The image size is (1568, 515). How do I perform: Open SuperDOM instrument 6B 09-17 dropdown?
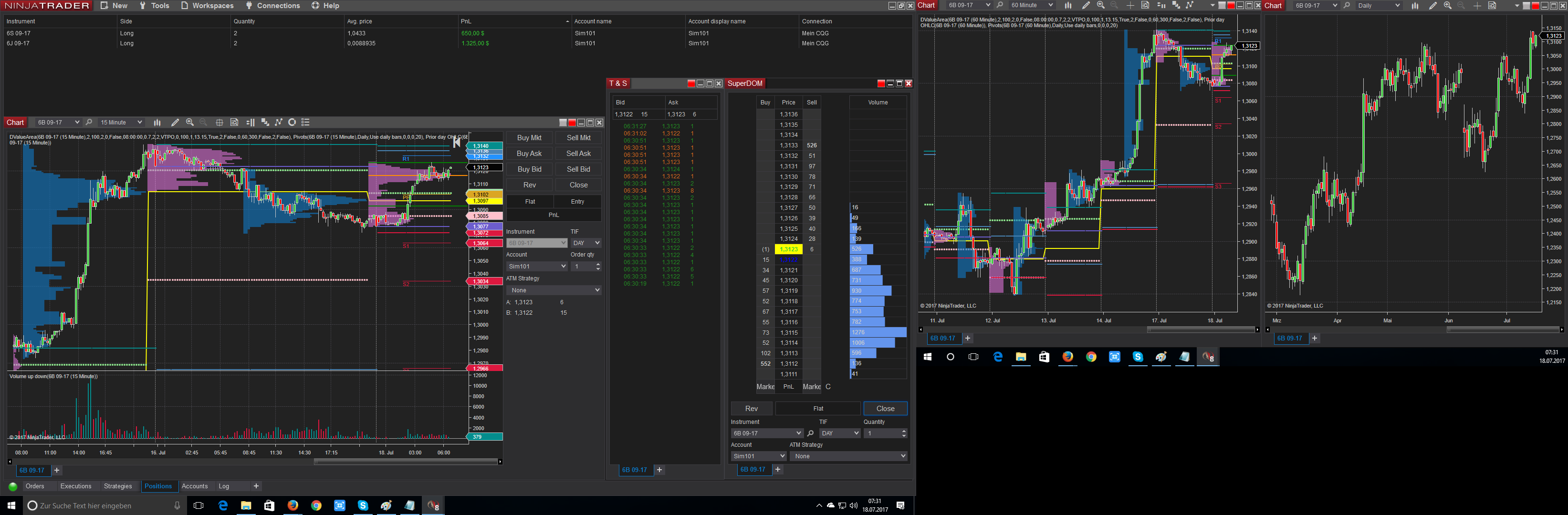point(767,433)
